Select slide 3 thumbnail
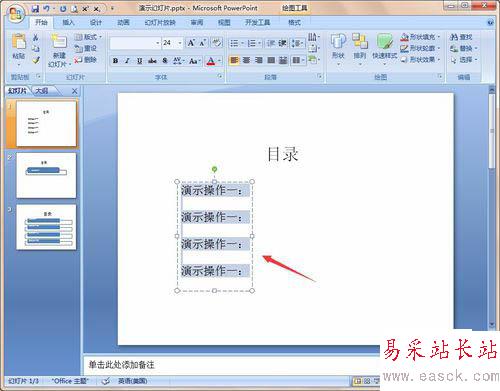 coord(46,227)
